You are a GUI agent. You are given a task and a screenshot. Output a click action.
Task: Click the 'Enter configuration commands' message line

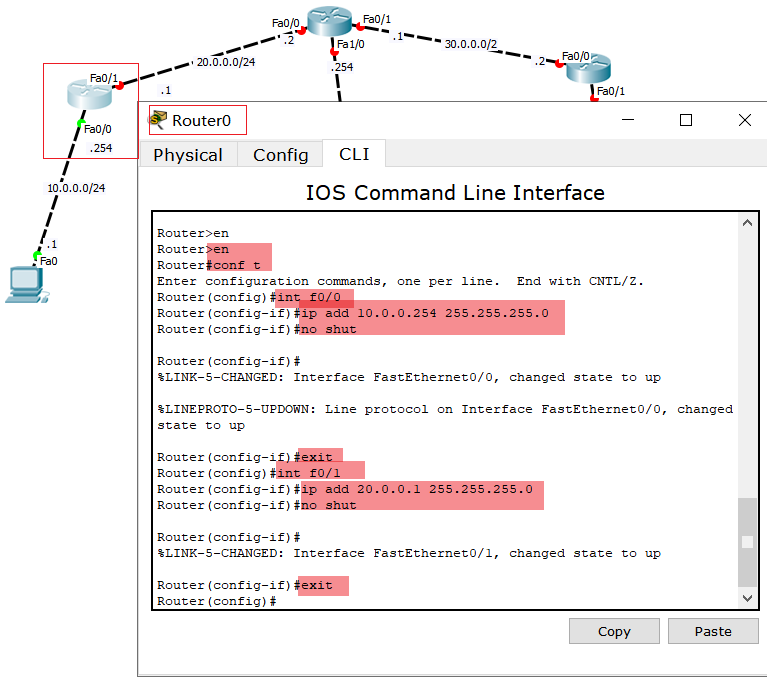tap(400, 281)
